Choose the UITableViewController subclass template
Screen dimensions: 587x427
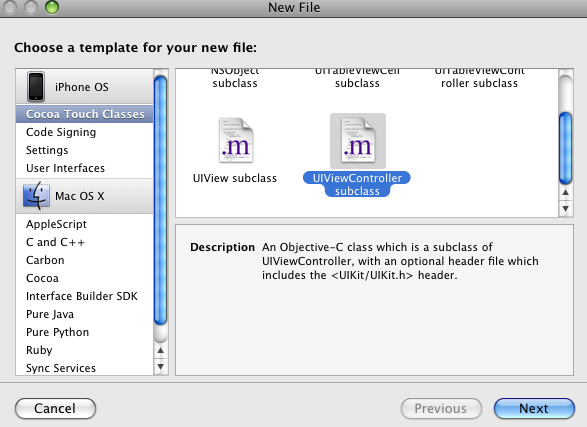click(x=480, y=79)
